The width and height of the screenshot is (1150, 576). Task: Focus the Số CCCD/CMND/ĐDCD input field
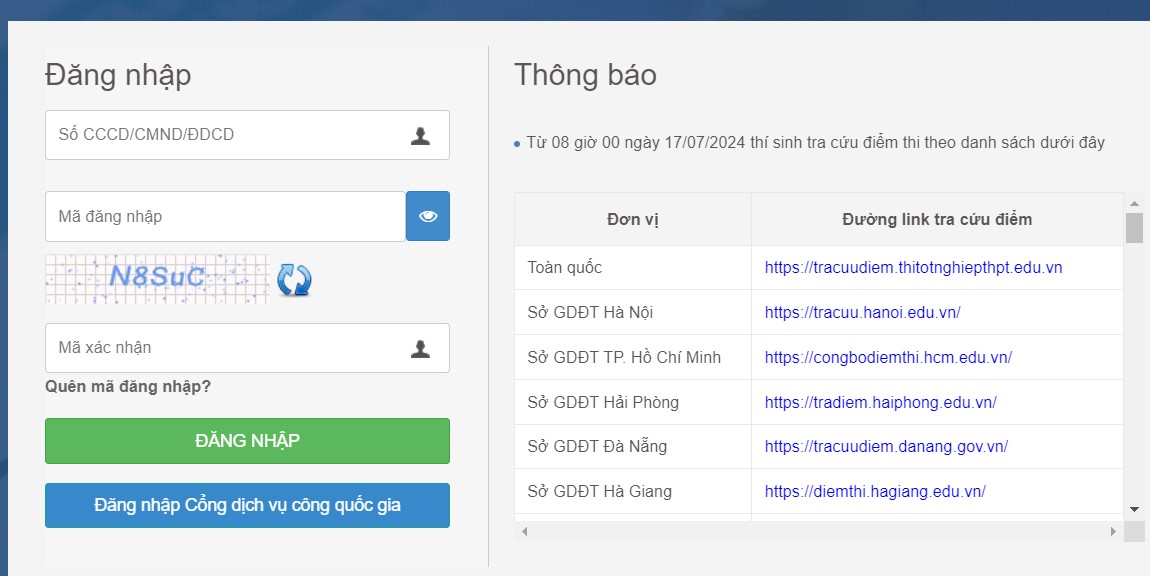pyautogui.click(x=225, y=135)
